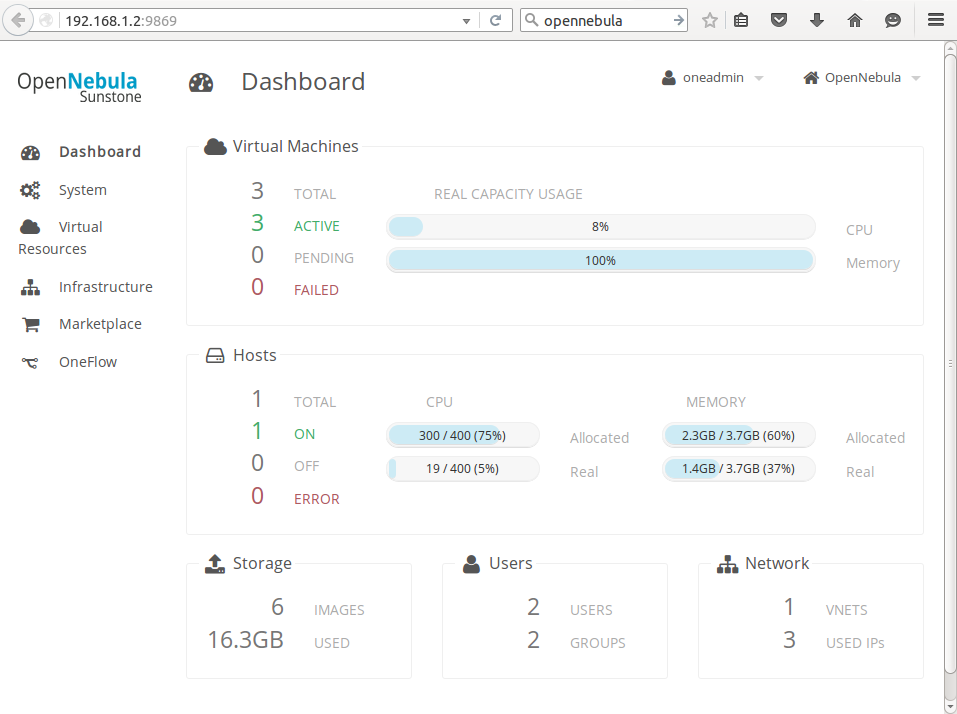
Task: Select Marketplace in the sidebar menu
Action: click(100, 324)
